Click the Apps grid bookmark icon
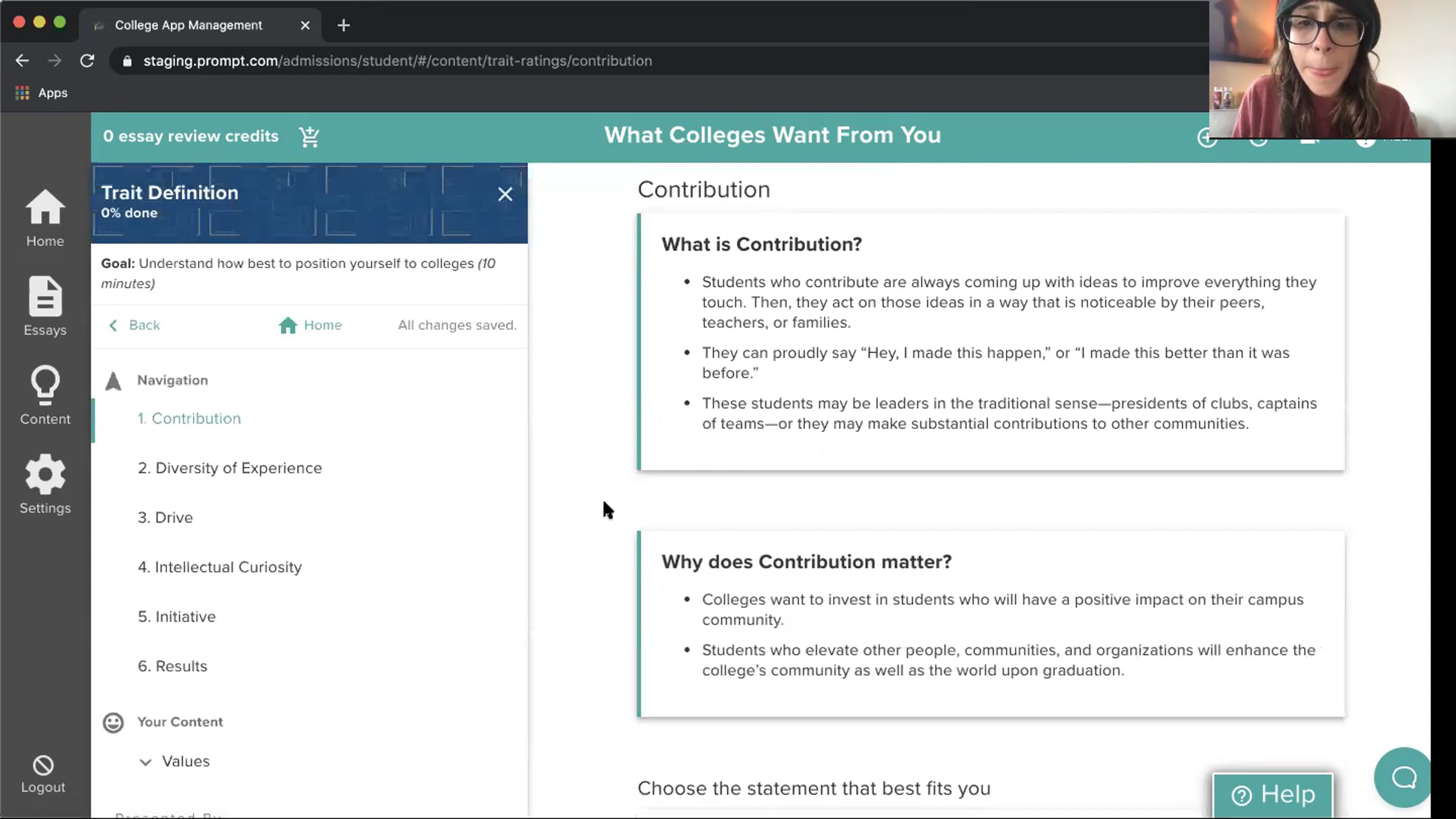 [22, 93]
